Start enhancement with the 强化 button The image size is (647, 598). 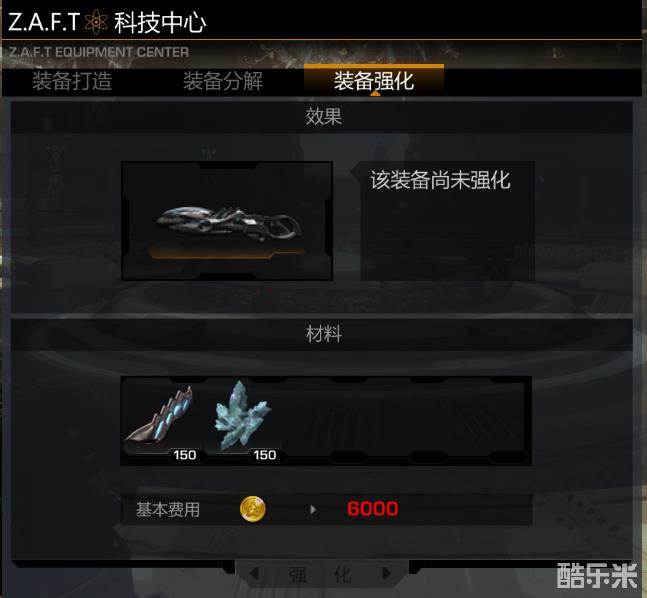coord(322,573)
